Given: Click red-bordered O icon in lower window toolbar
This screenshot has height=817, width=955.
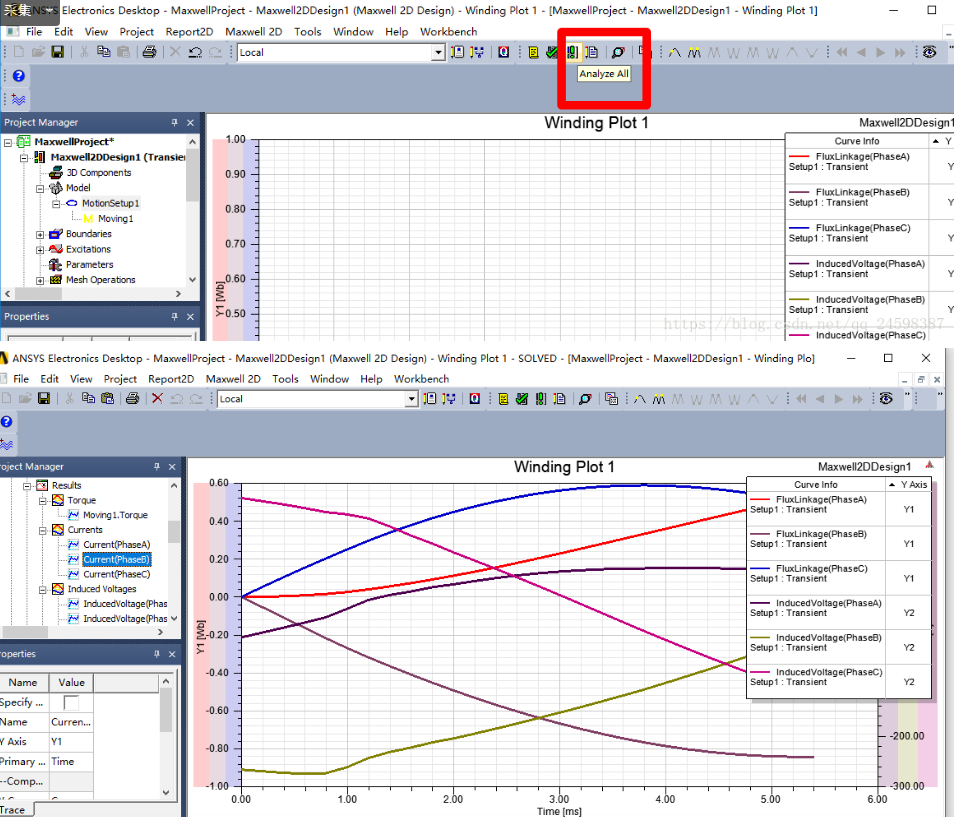Looking at the screenshot, I should 474,398.
